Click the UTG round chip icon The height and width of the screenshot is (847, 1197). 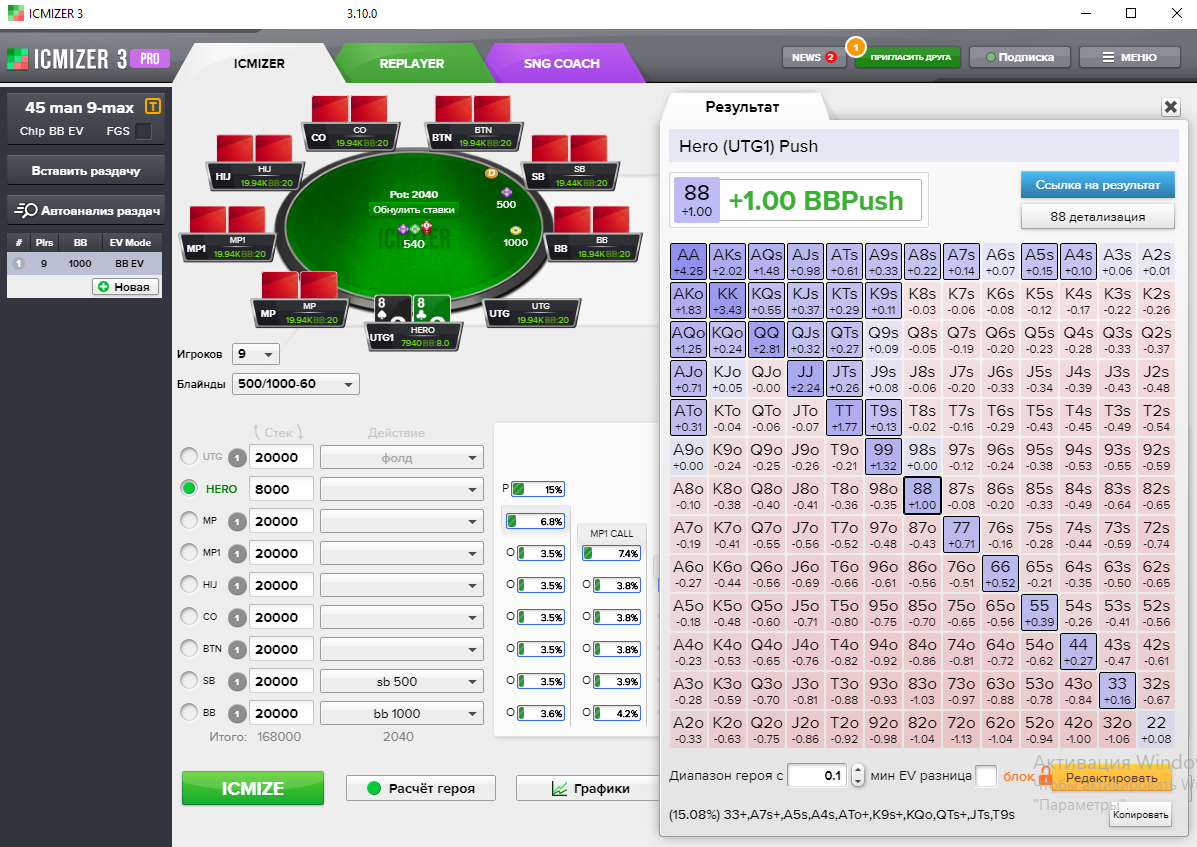[x=237, y=458]
